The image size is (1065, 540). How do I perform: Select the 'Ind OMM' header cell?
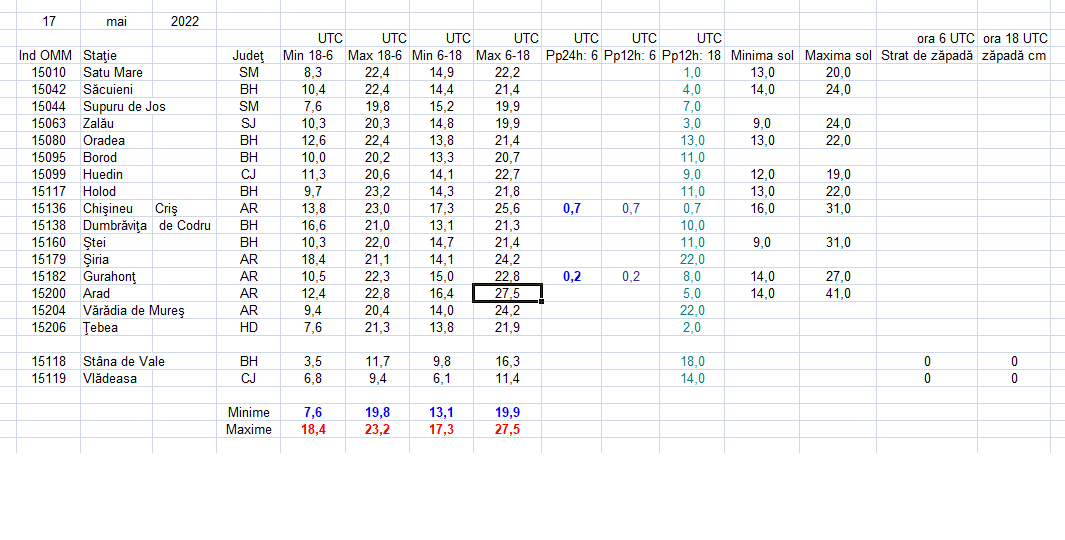coord(48,56)
